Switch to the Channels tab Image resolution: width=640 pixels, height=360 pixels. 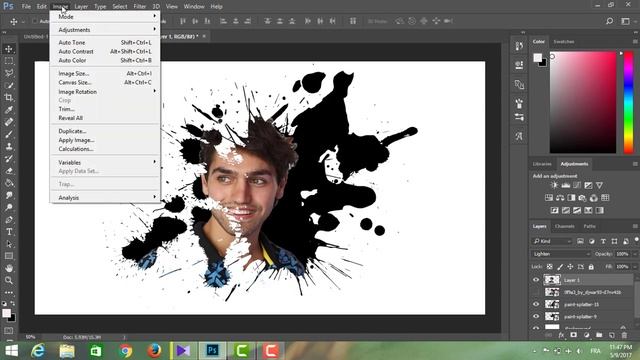(564, 226)
